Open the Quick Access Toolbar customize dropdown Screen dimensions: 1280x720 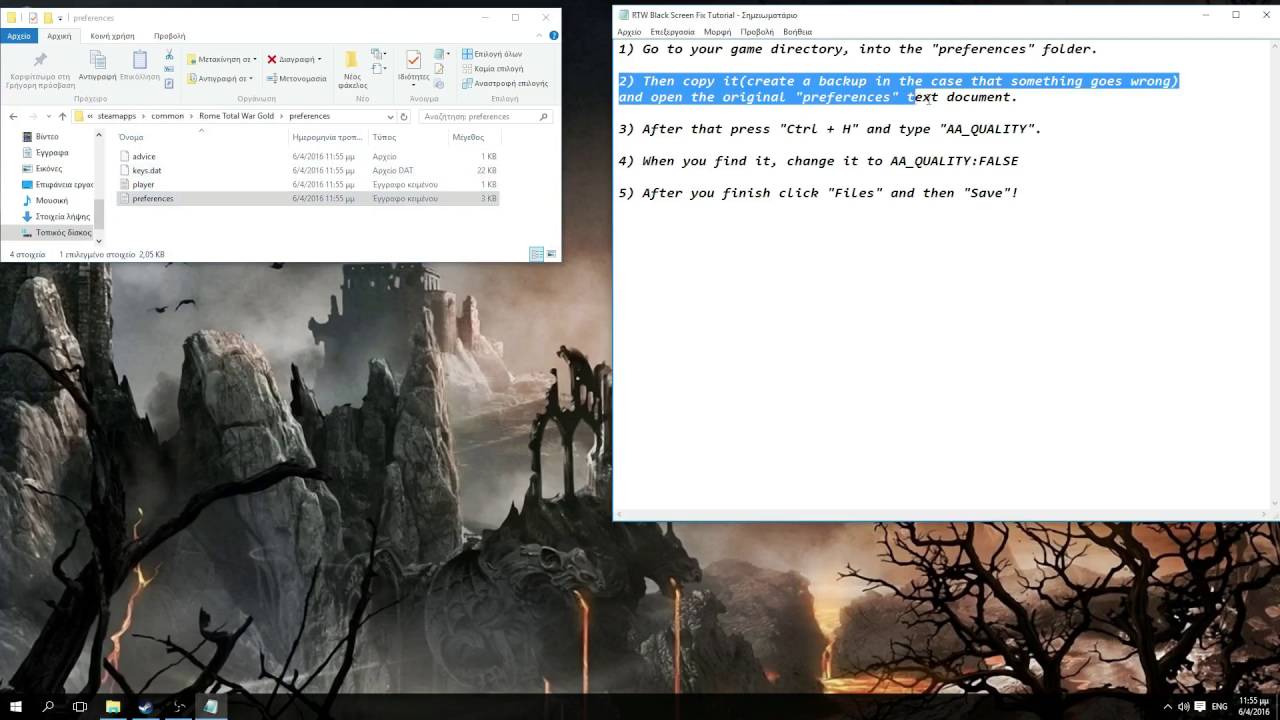pos(60,18)
